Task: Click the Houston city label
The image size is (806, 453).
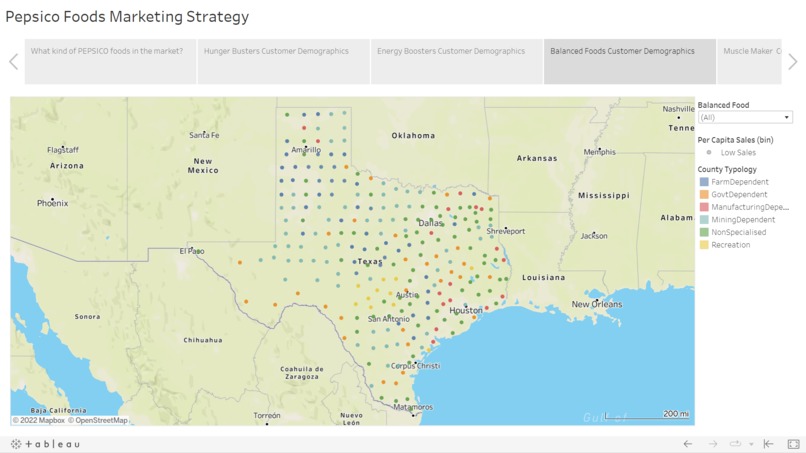Action: [466, 311]
